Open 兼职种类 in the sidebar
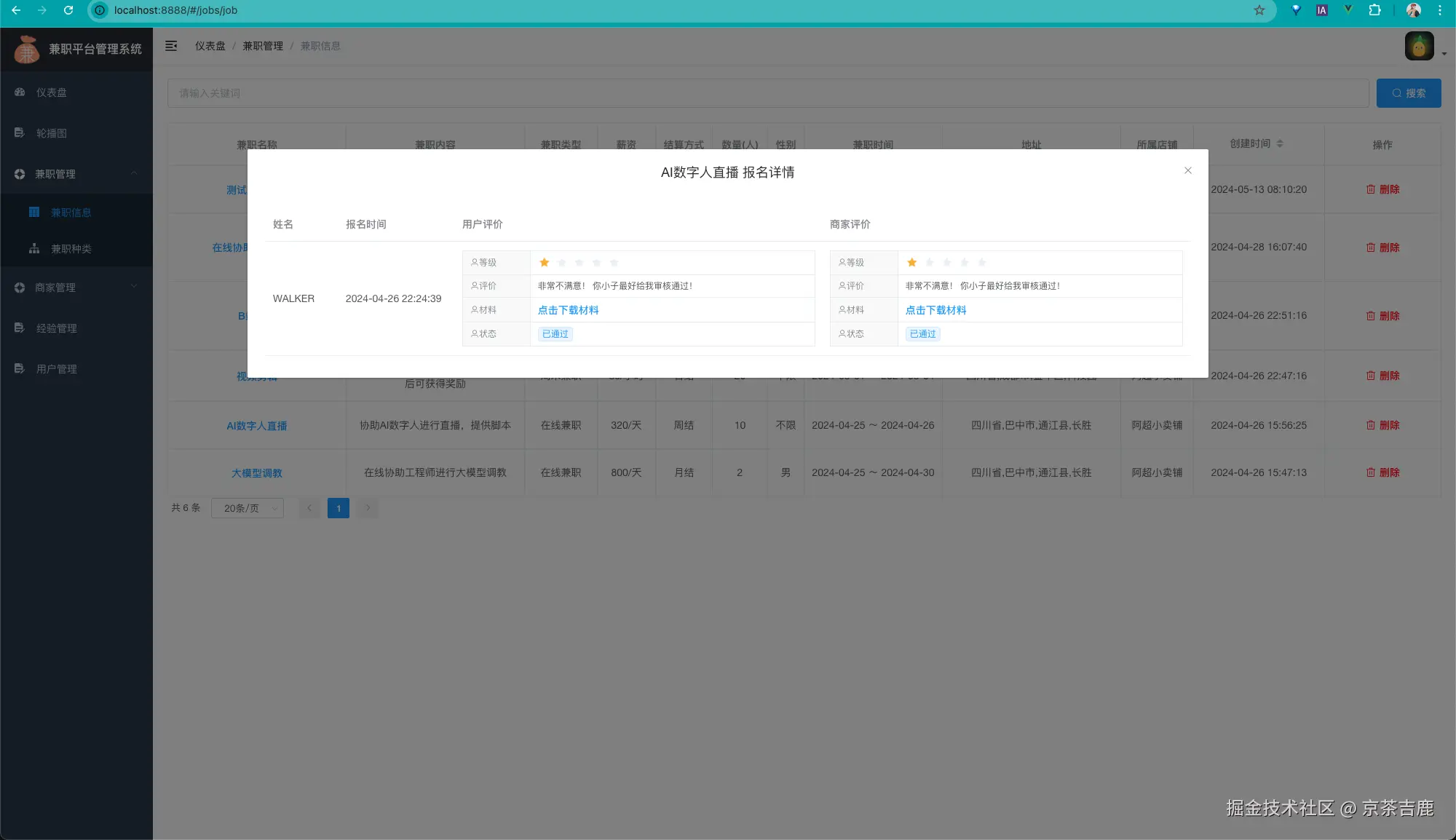 (71, 249)
